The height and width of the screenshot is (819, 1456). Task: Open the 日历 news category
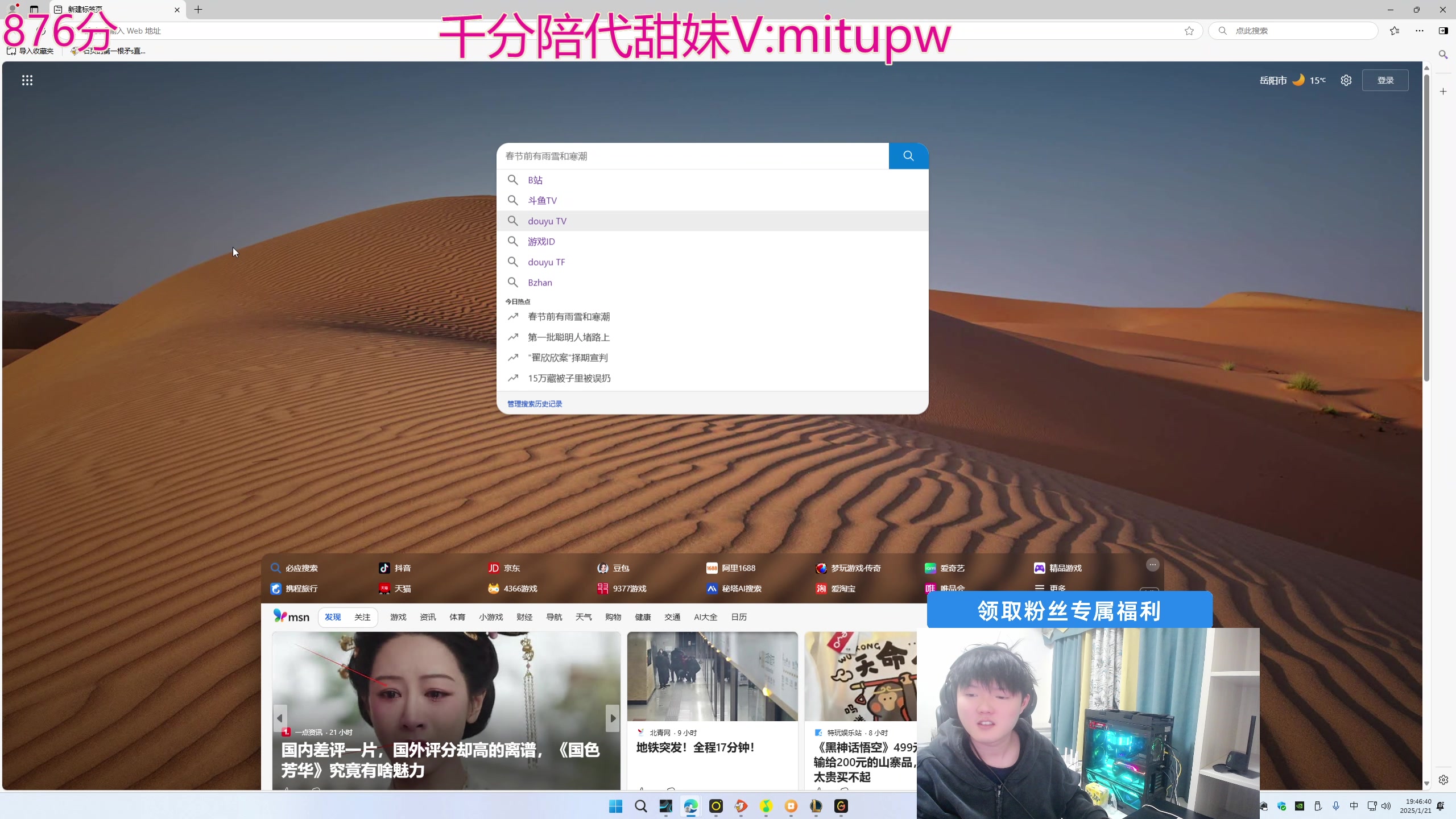click(739, 617)
